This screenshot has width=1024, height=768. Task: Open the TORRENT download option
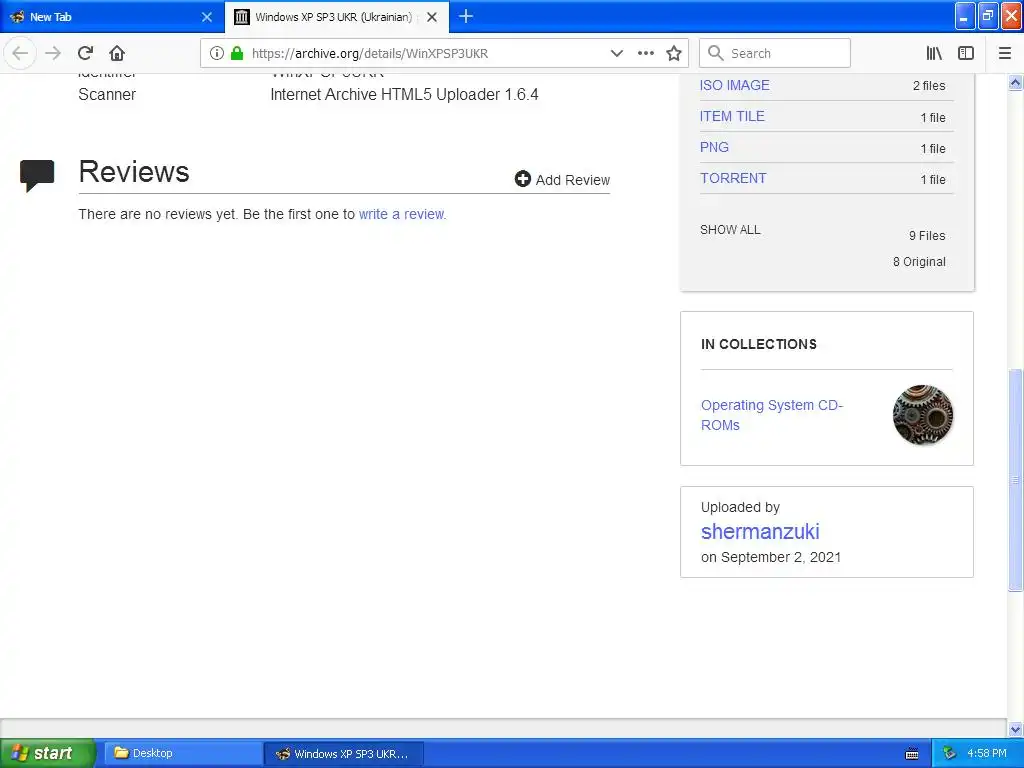(733, 178)
